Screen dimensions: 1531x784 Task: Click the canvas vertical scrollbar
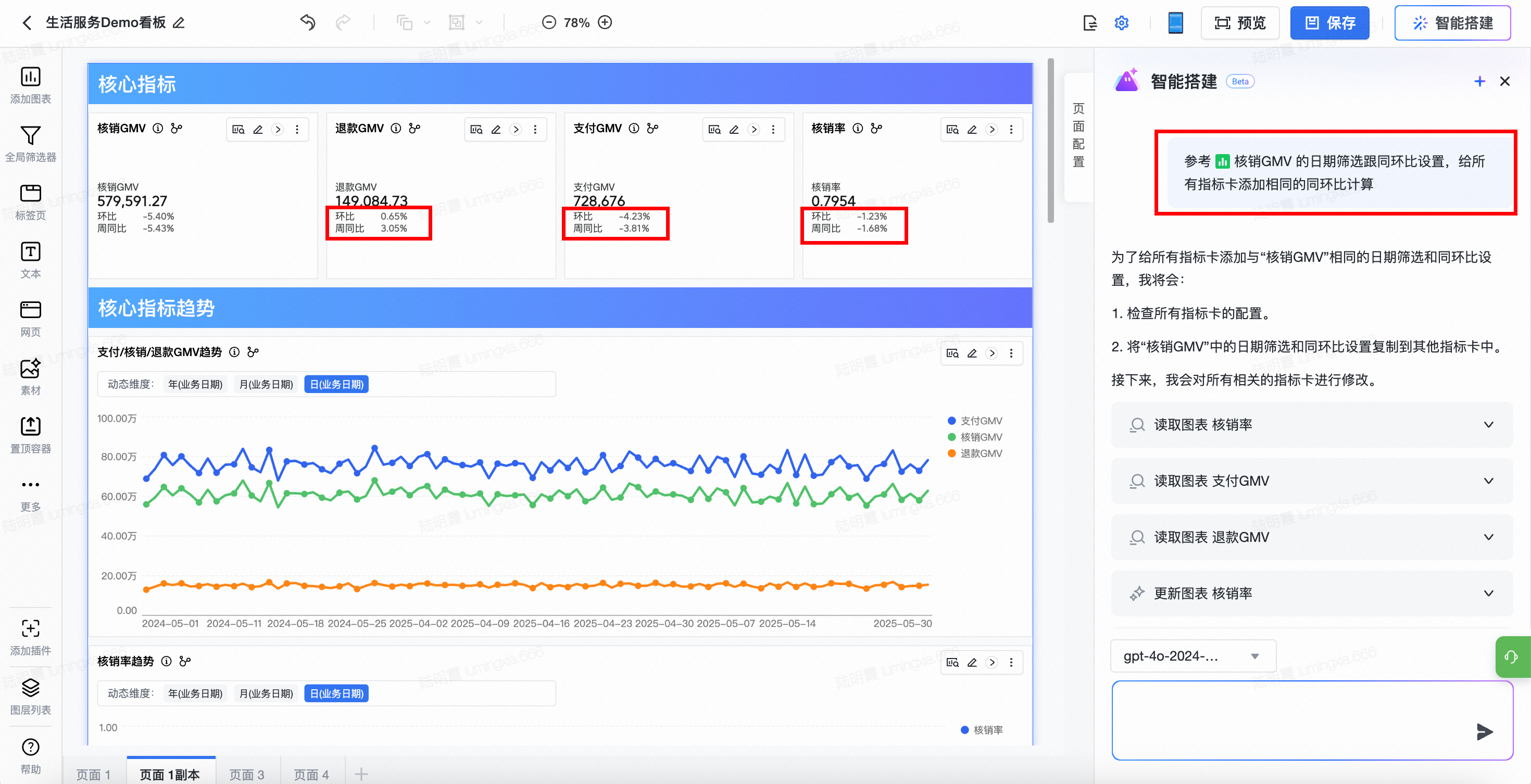click(1050, 141)
